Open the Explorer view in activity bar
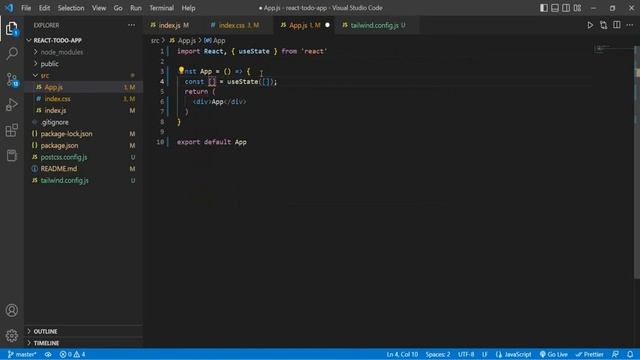Image resolution: width=640 pixels, height=360 pixels. [11, 29]
